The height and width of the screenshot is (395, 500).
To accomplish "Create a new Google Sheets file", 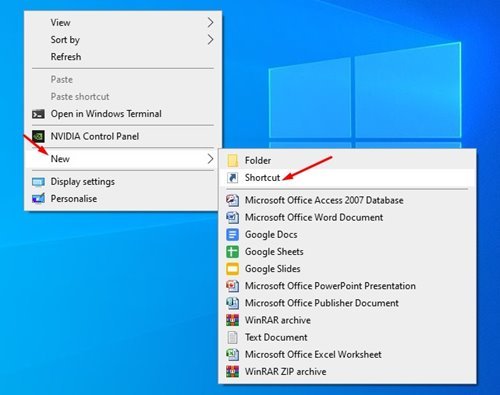I will point(347,252).
